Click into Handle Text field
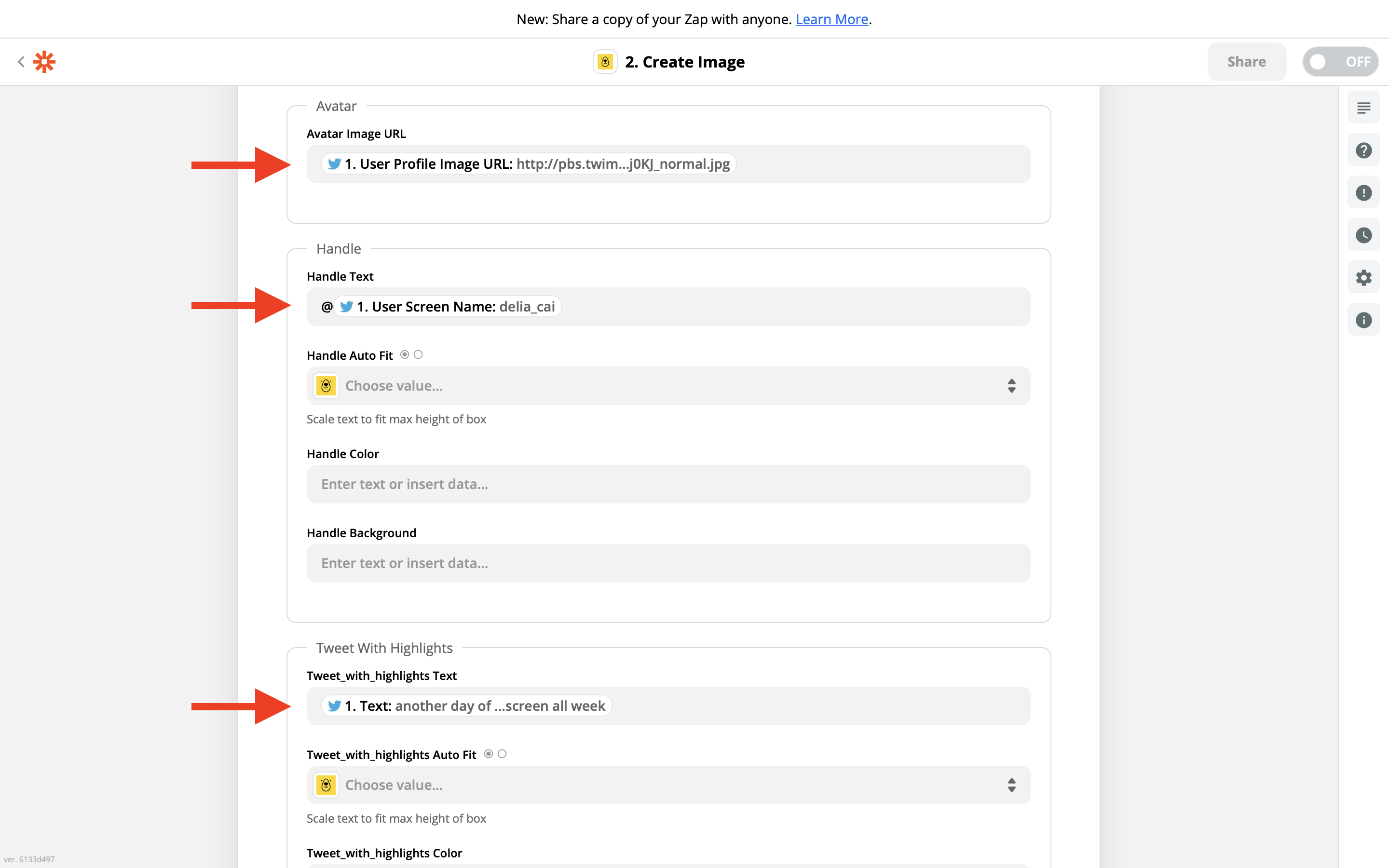Screen dimensions: 1389x868 pyautogui.click(x=668, y=307)
